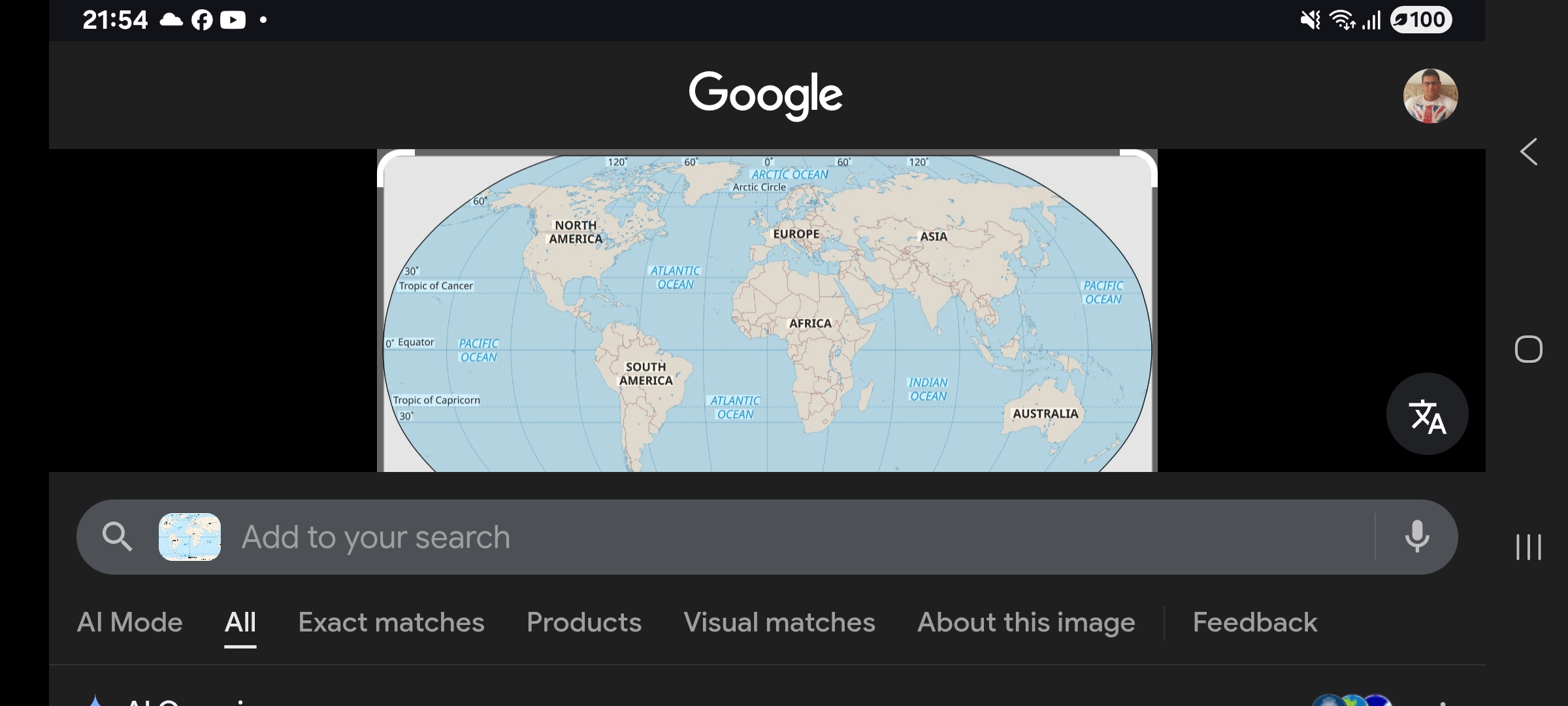Tap the magnifying glass search icon
The width and height of the screenshot is (1568, 706).
pos(118,537)
